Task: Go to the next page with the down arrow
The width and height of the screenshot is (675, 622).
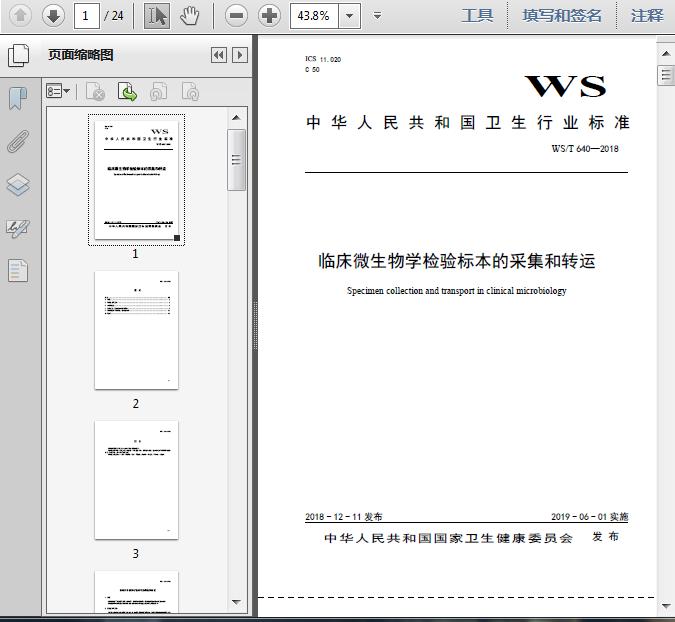Action: click(53, 16)
